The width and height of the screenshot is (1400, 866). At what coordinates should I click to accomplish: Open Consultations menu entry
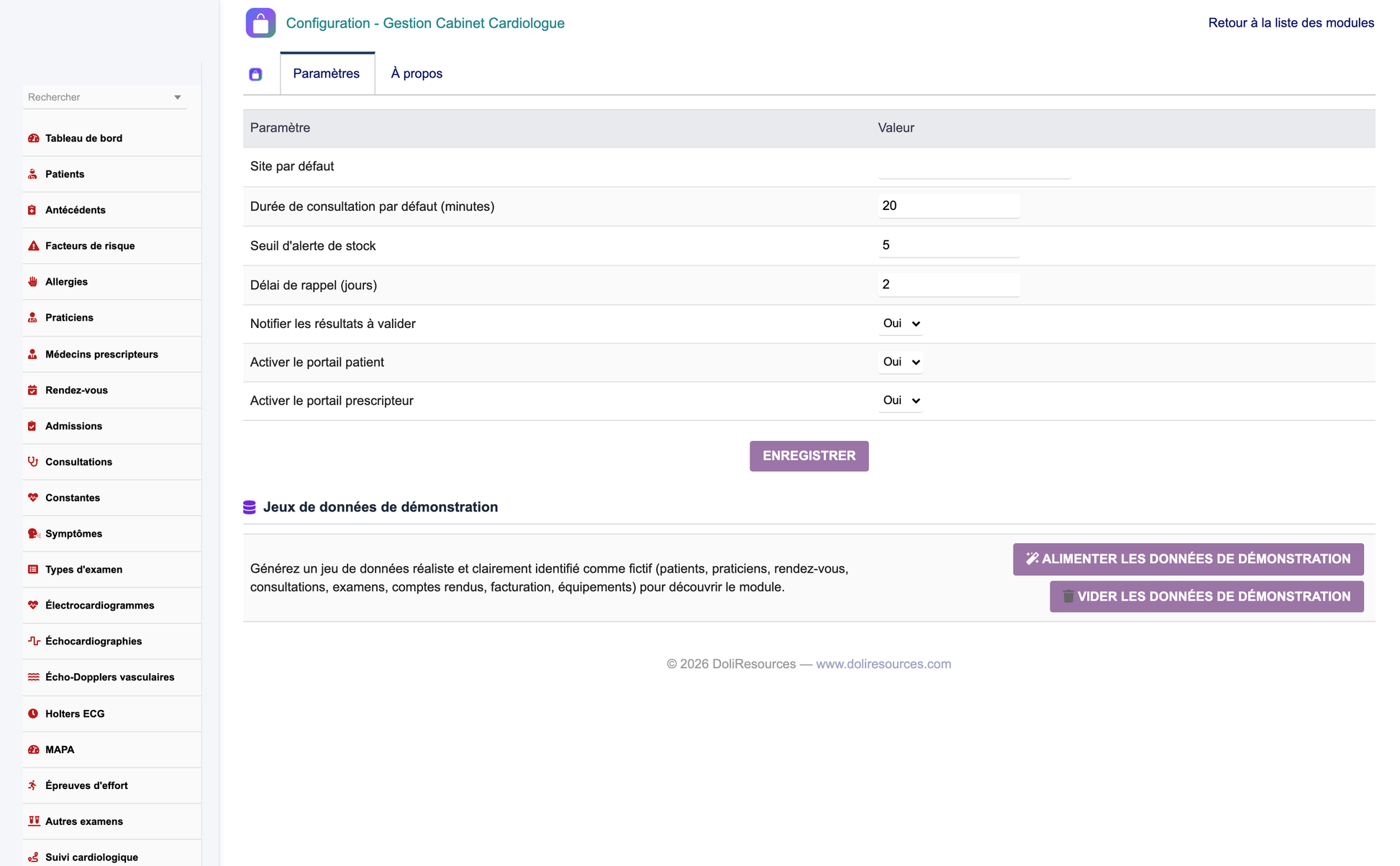pyautogui.click(x=79, y=462)
